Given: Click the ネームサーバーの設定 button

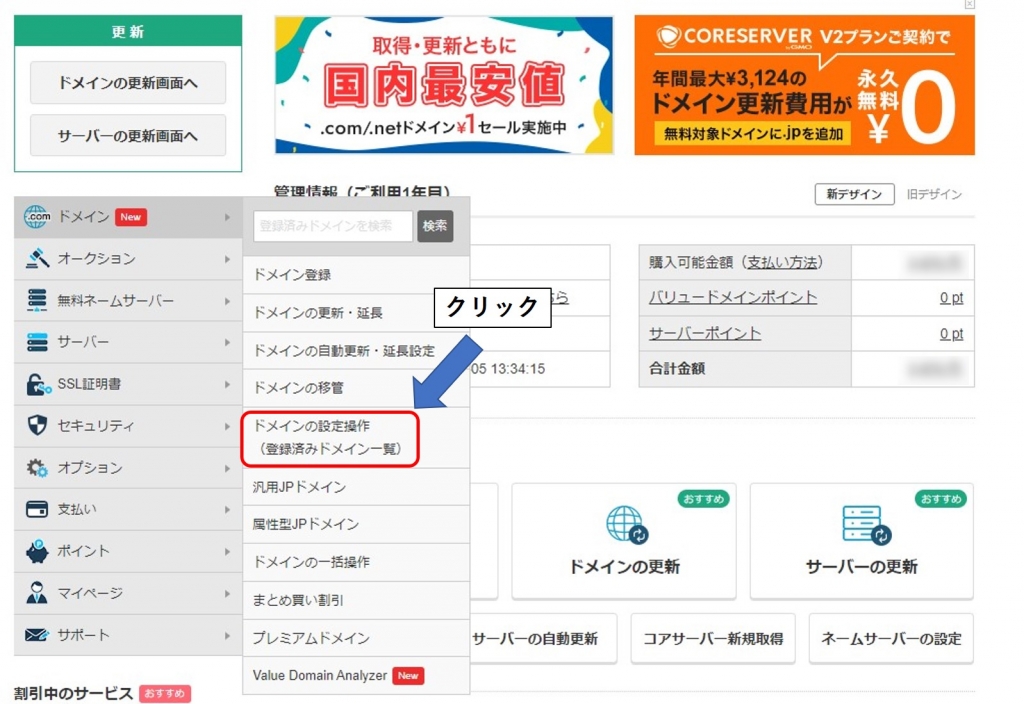Looking at the screenshot, I should click(x=891, y=639).
